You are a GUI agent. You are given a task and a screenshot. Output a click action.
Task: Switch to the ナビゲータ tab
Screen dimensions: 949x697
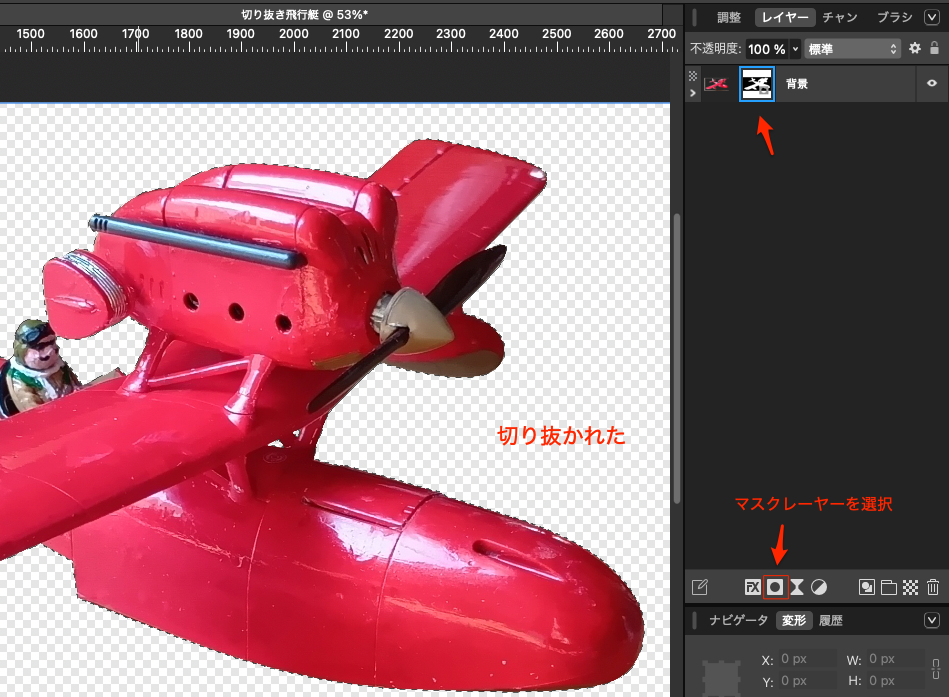(738, 620)
